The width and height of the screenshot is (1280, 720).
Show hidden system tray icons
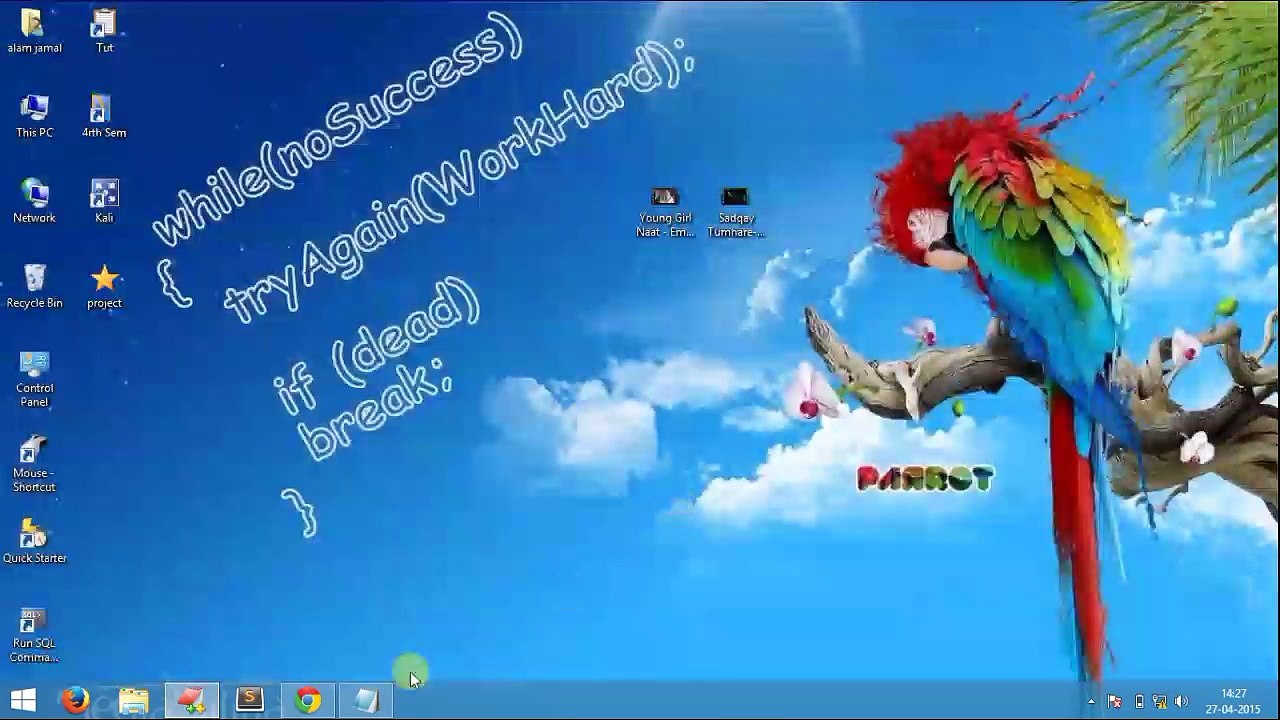point(1091,701)
